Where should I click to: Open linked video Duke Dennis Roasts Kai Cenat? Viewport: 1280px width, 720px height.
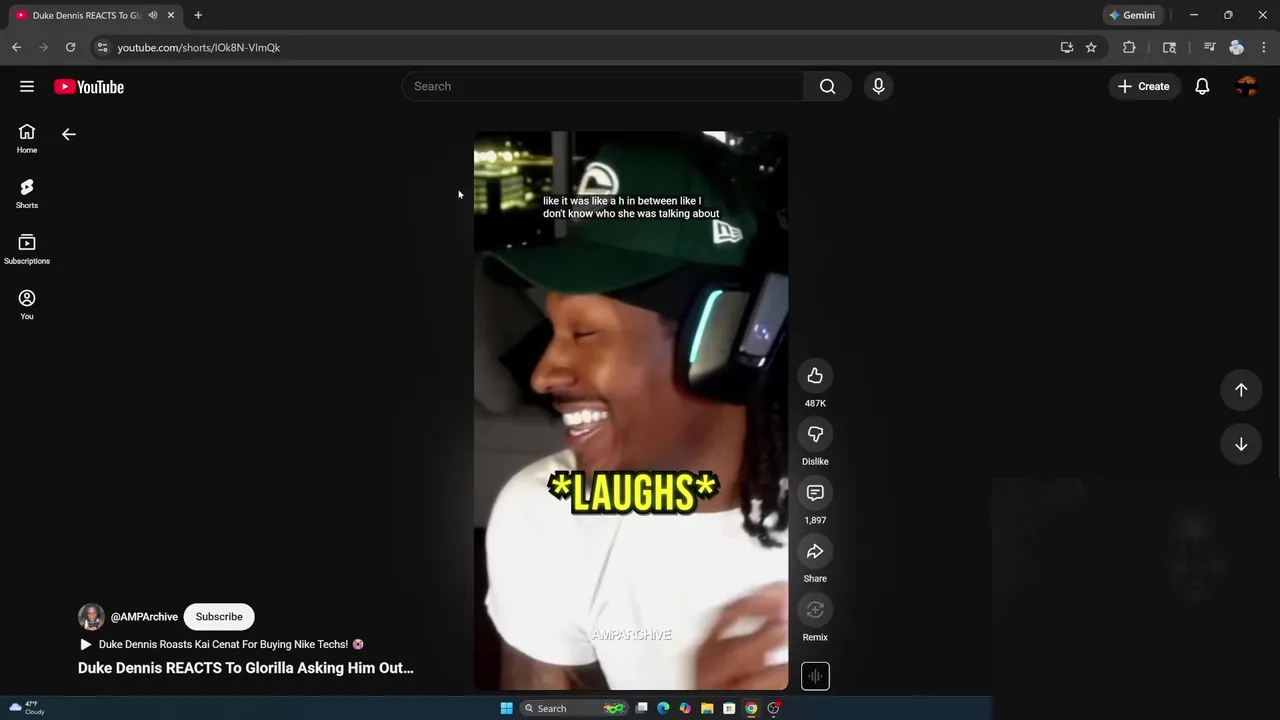coord(222,645)
